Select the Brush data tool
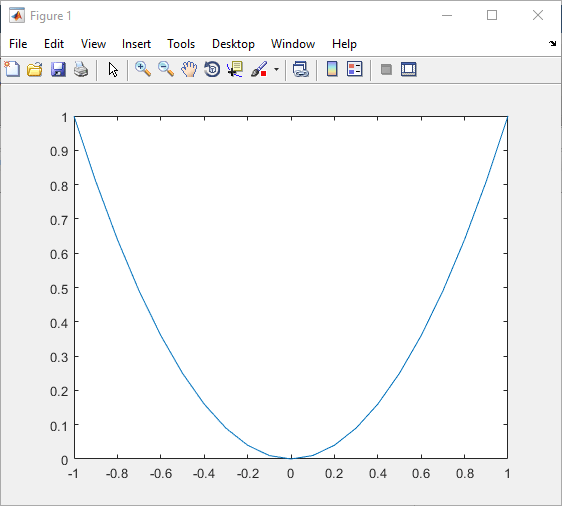Screen dimensions: 562x506 pyautogui.click(x=259, y=69)
